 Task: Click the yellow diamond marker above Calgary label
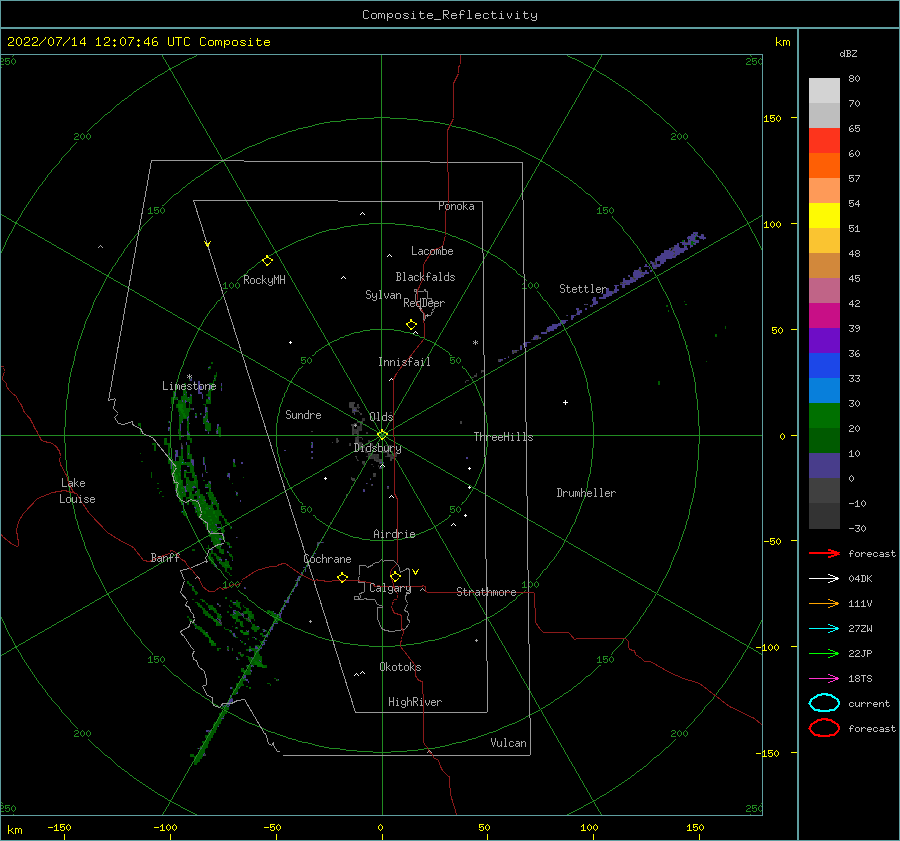click(x=395, y=576)
